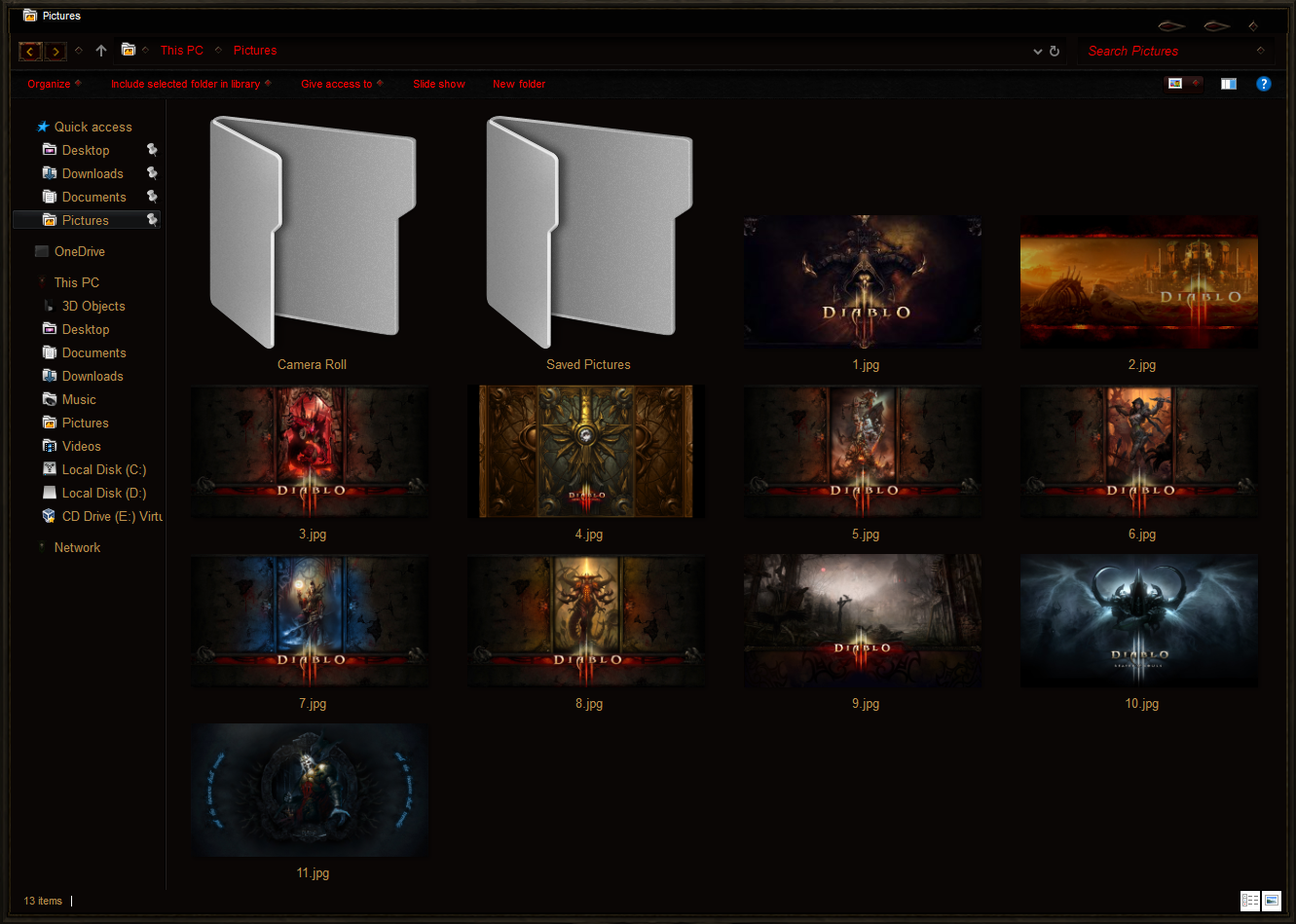Open the Give access to dropdown
Image resolution: width=1296 pixels, height=924 pixels.
(342, 84)
